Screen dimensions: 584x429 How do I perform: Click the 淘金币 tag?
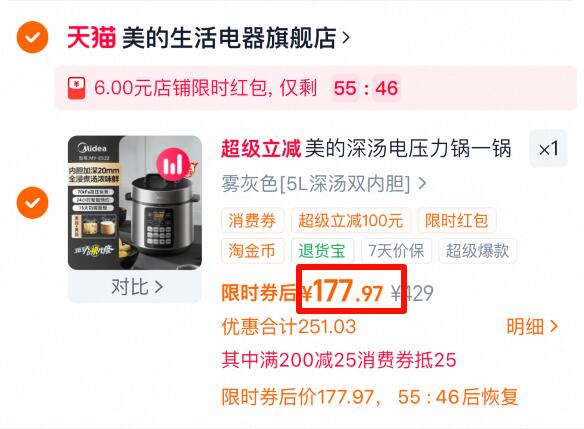252,251
